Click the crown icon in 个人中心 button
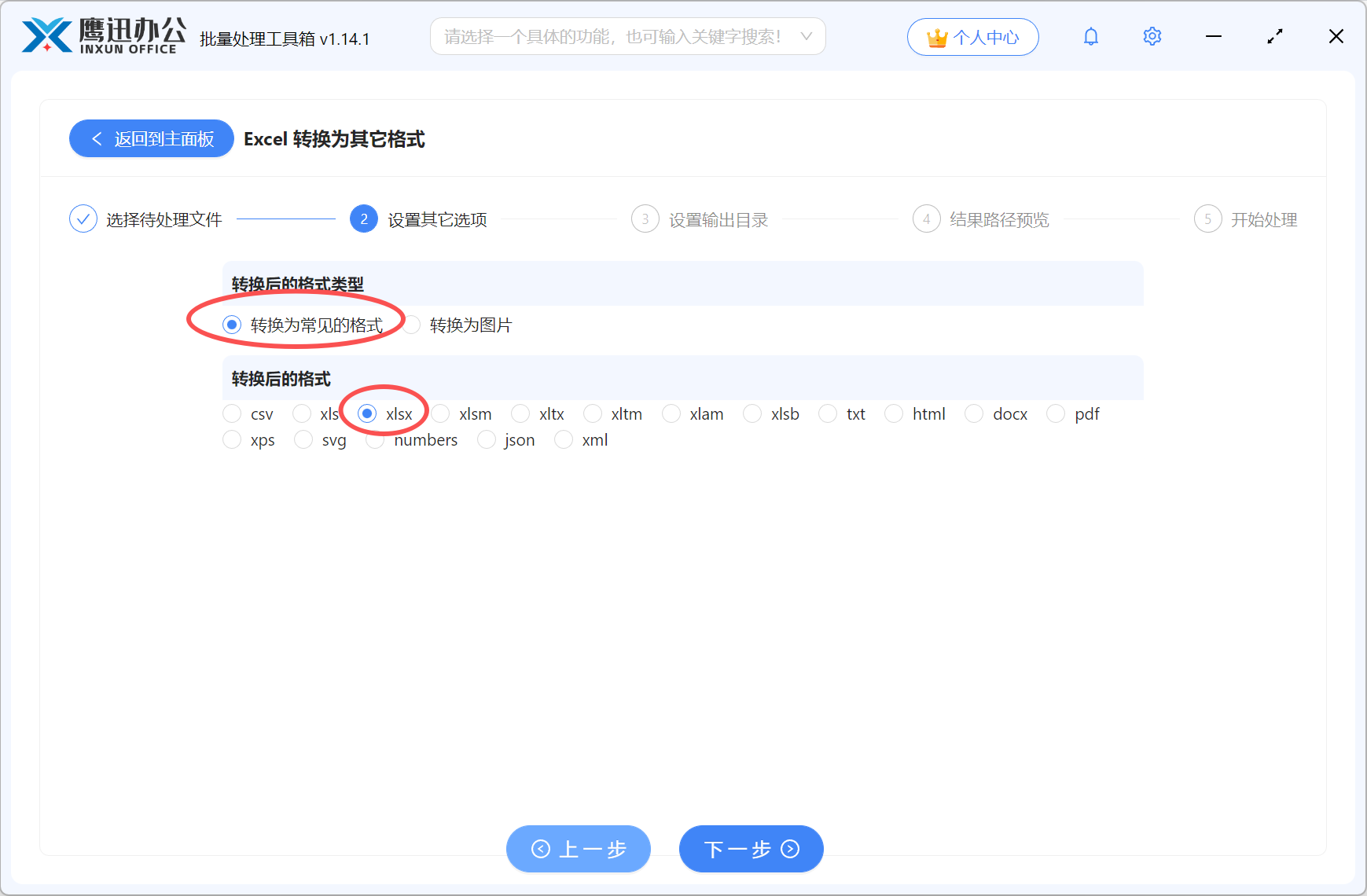This screenshot has width=1367, height=896. (x=937, y=36)
